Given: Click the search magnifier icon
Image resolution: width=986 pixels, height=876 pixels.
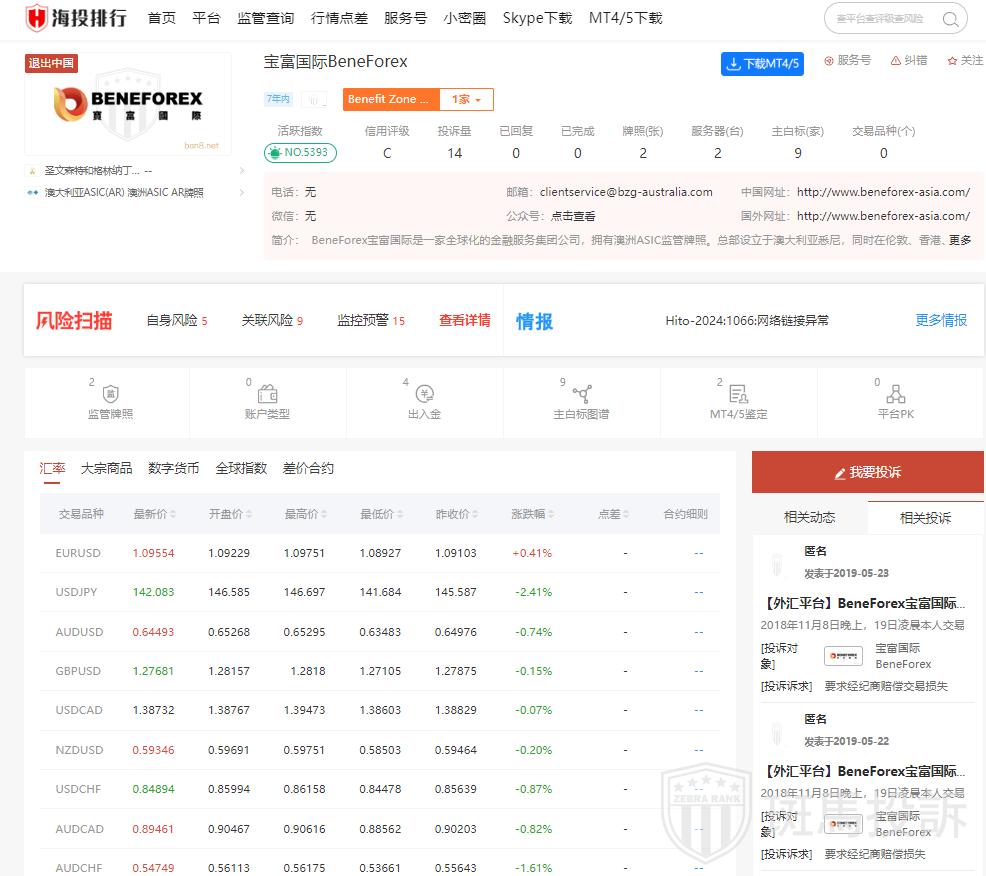Looking at the screenshot, I should click(x=949, y=18).
